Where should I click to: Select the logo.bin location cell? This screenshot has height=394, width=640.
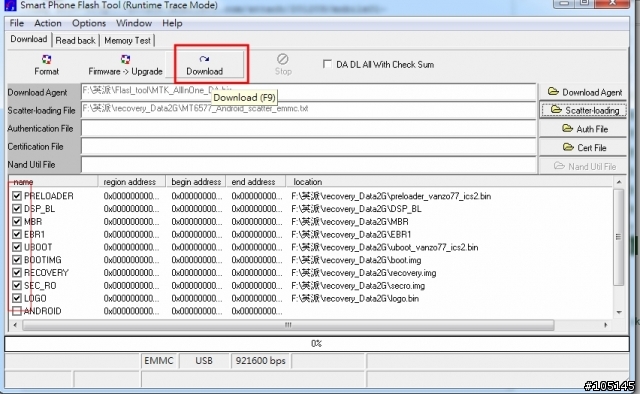click(355, 298)
